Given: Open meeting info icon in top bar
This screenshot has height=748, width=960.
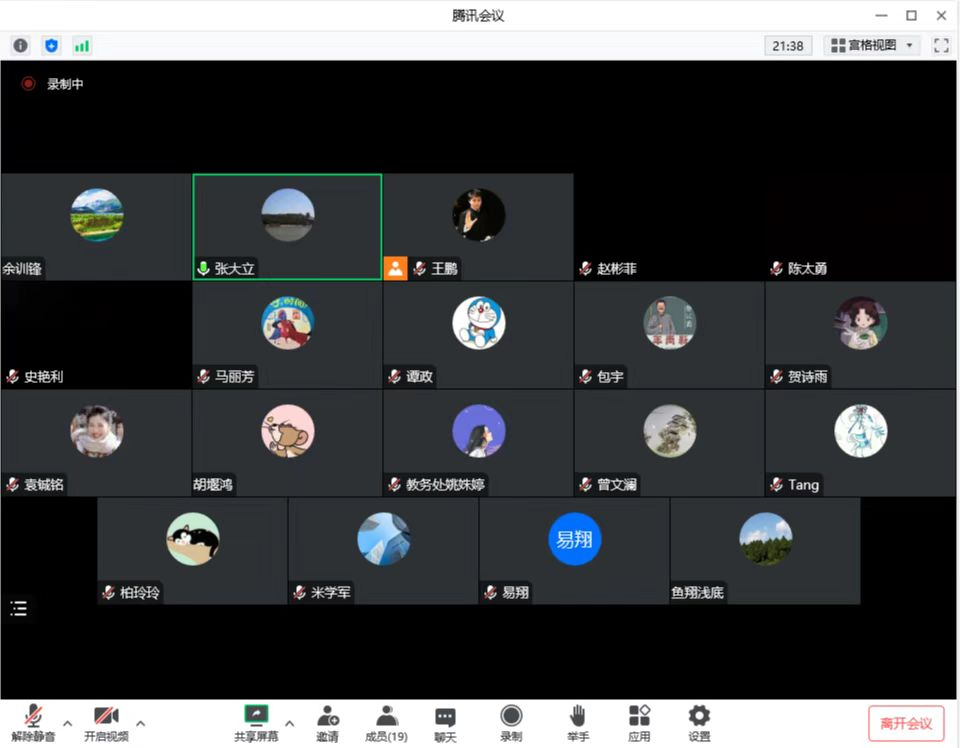Looking at the screenshot, I should click(20, 46).
